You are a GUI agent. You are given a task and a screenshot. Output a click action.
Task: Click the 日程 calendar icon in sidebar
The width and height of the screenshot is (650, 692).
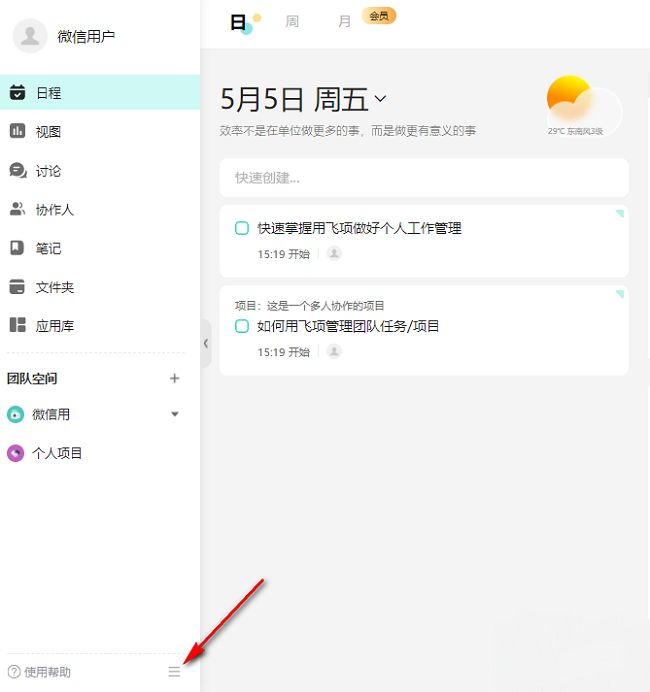click(17, 93)
